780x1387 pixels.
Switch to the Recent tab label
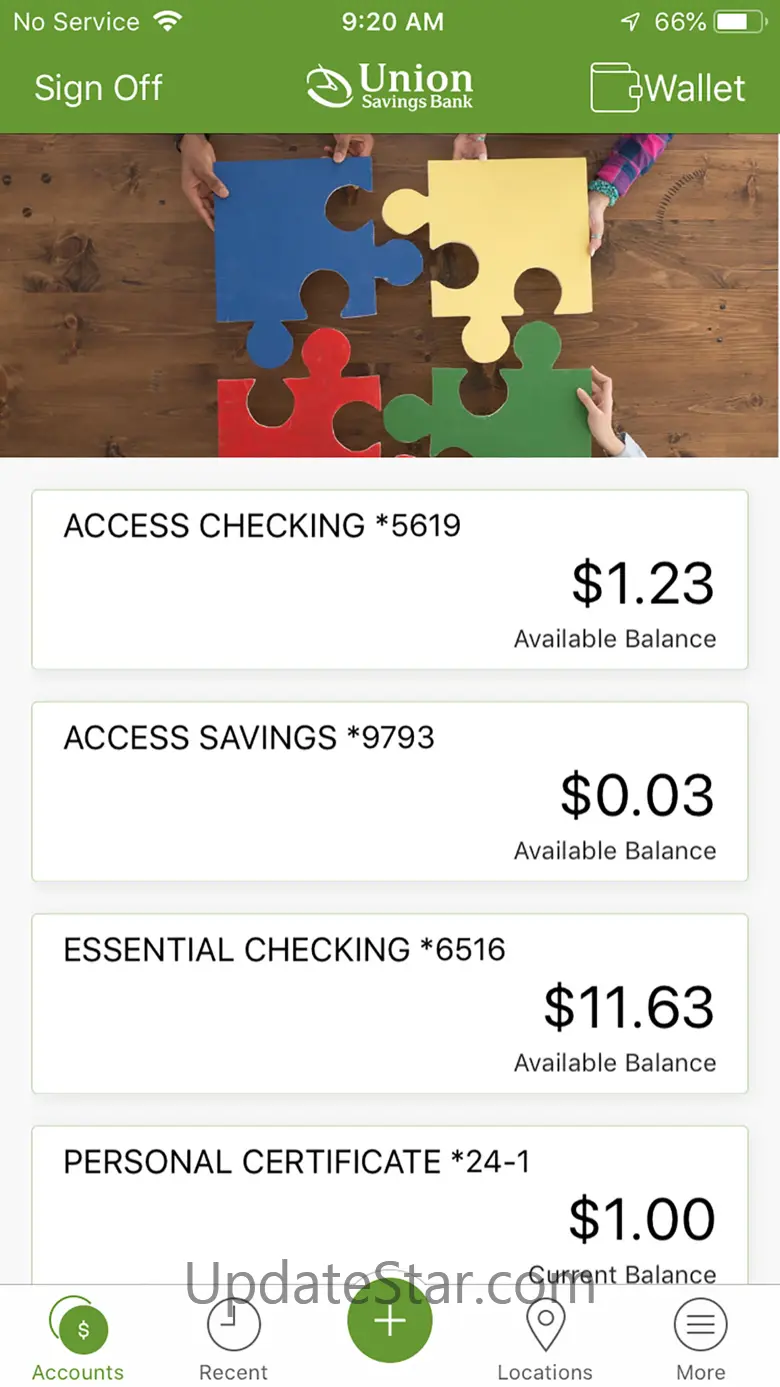point(233,1372)
